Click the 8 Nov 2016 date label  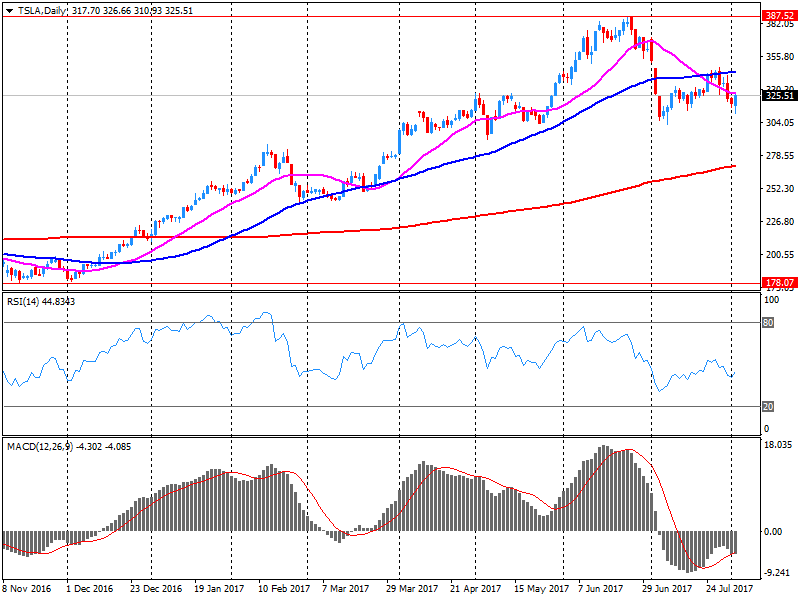[27, 589]
